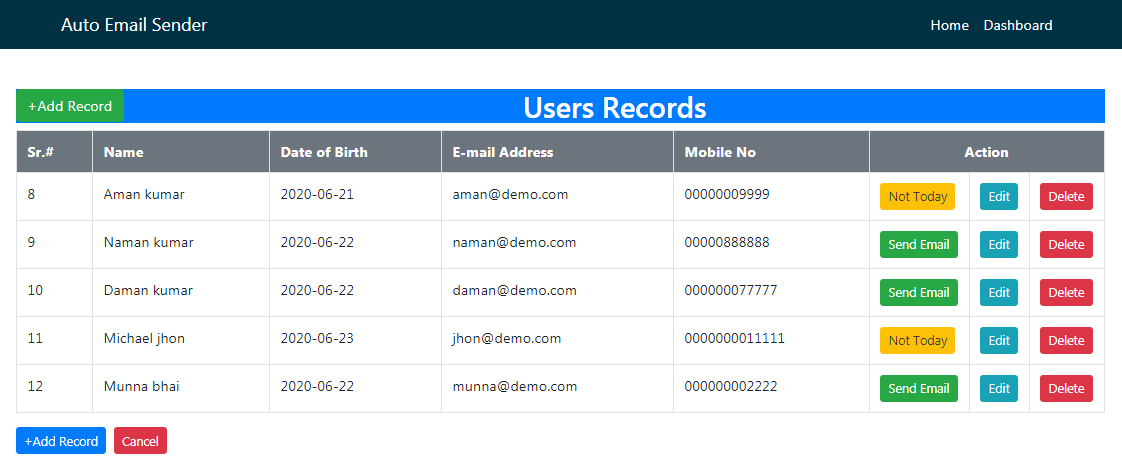This screenshot has width=1122, height=475.
Task: Click the Mobile No column header
Action: tap(771, 152)
